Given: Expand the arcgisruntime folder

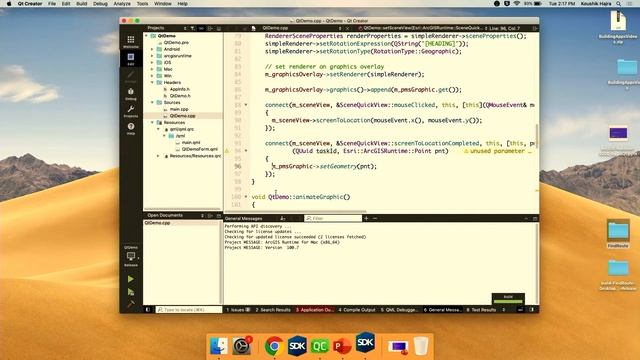Looking at the screenshot, I should click(153, 56).
